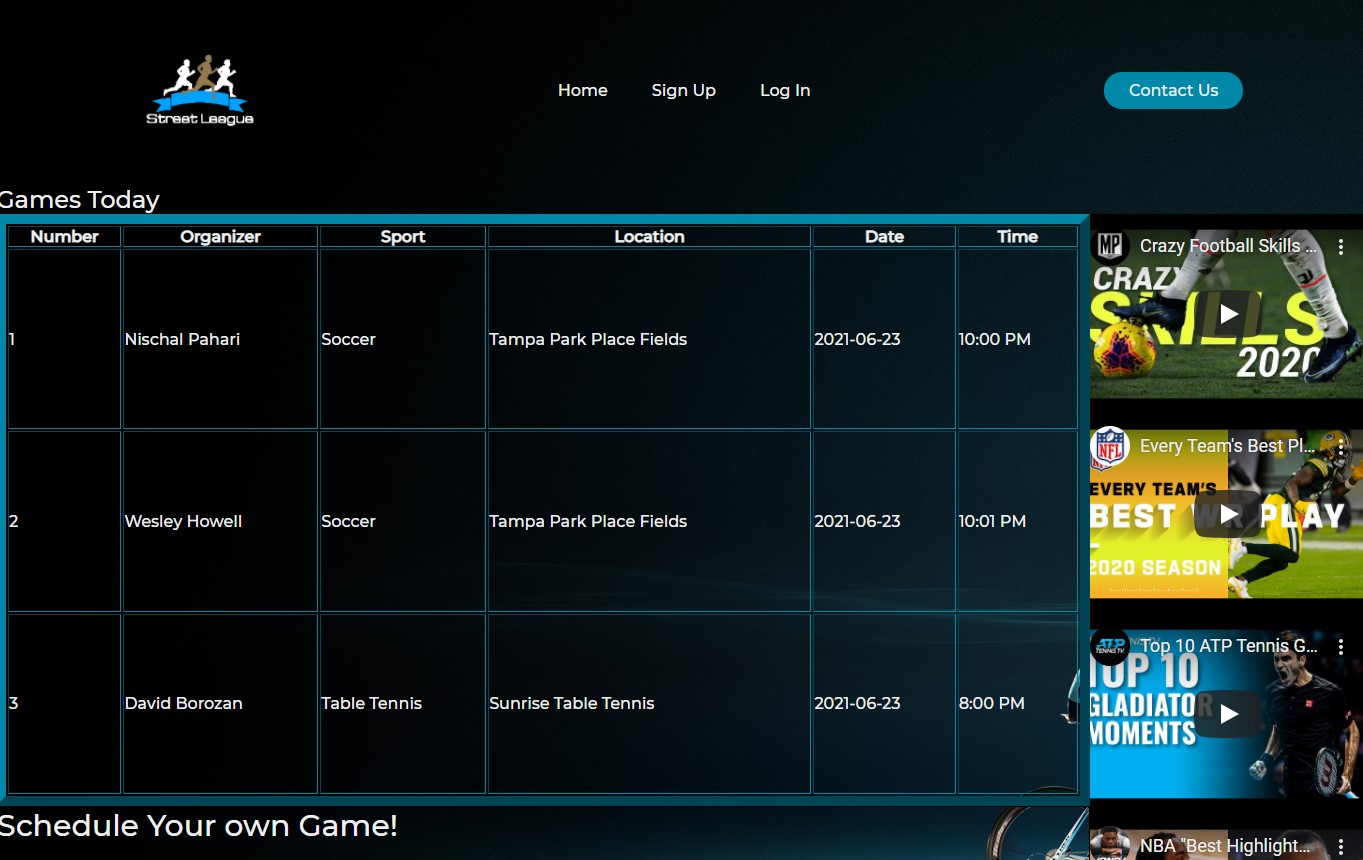Click the date in David Borozan's row
Screen dimensions: 1363x860
pos(884,703)
